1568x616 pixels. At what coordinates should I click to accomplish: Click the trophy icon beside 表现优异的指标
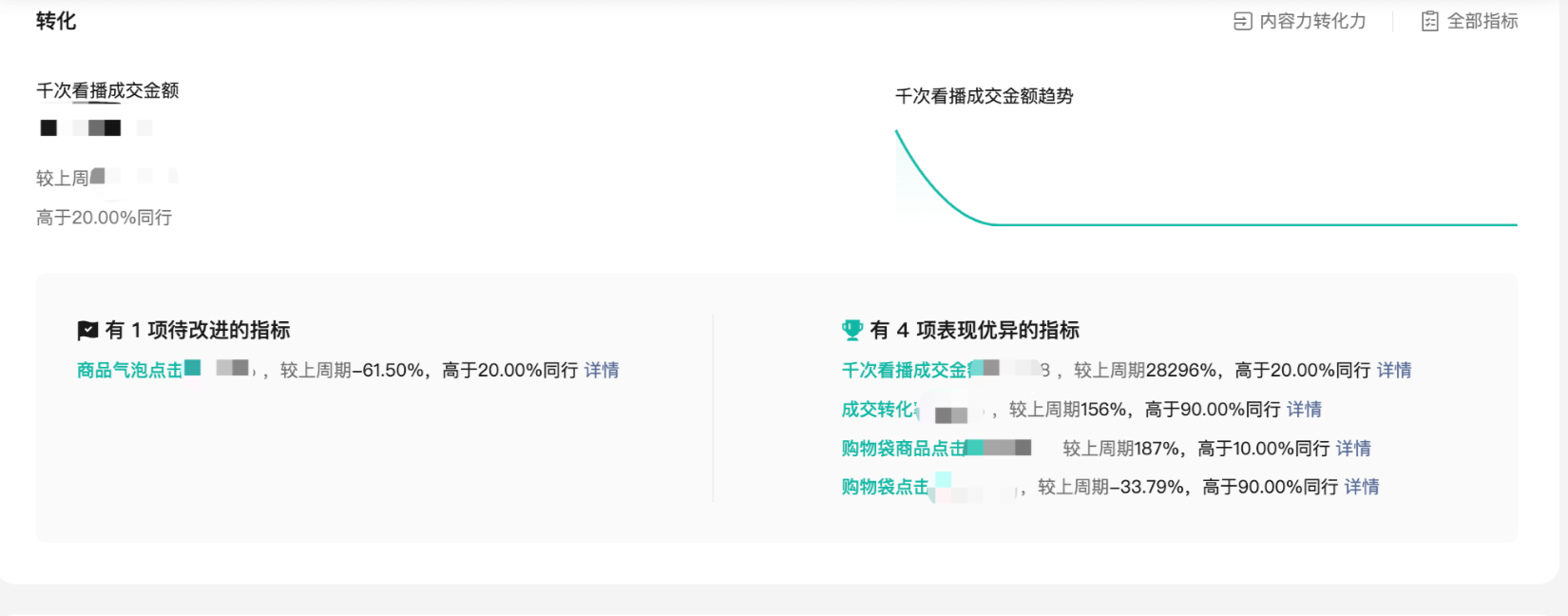tap(851, 331)
